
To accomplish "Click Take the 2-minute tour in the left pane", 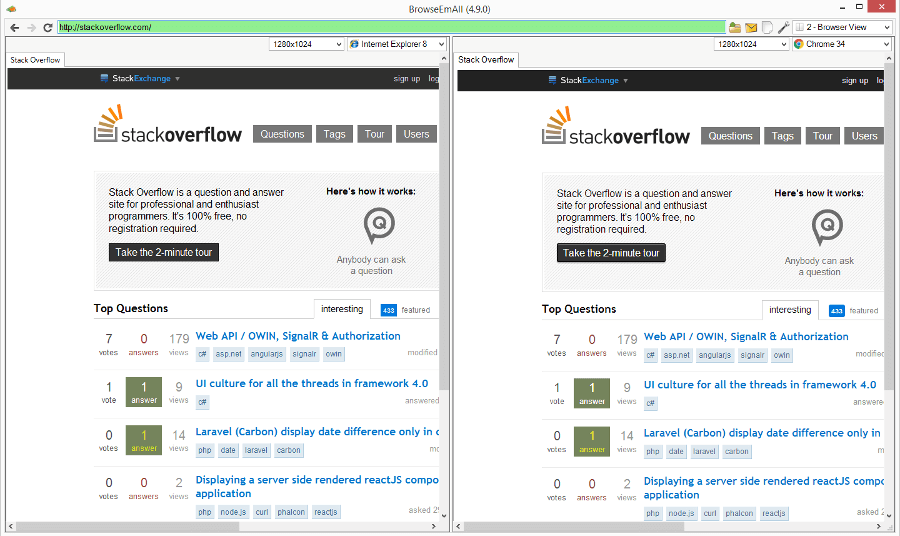I will click(164, 253).
